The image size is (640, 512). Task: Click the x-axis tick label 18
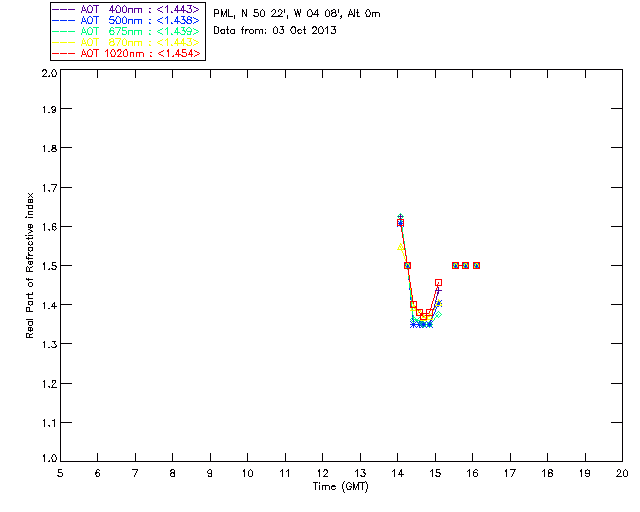547,473
